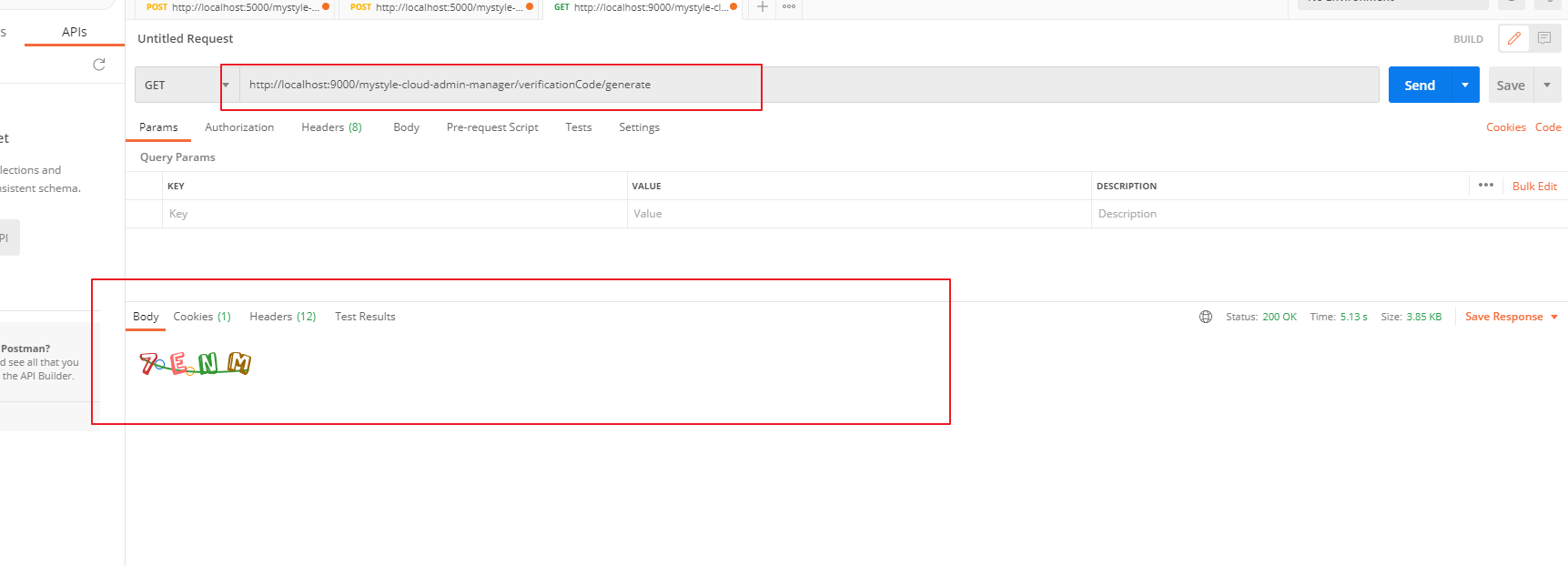Click the captcha image in response body
1568x566 pixels.
coord(195,364)
